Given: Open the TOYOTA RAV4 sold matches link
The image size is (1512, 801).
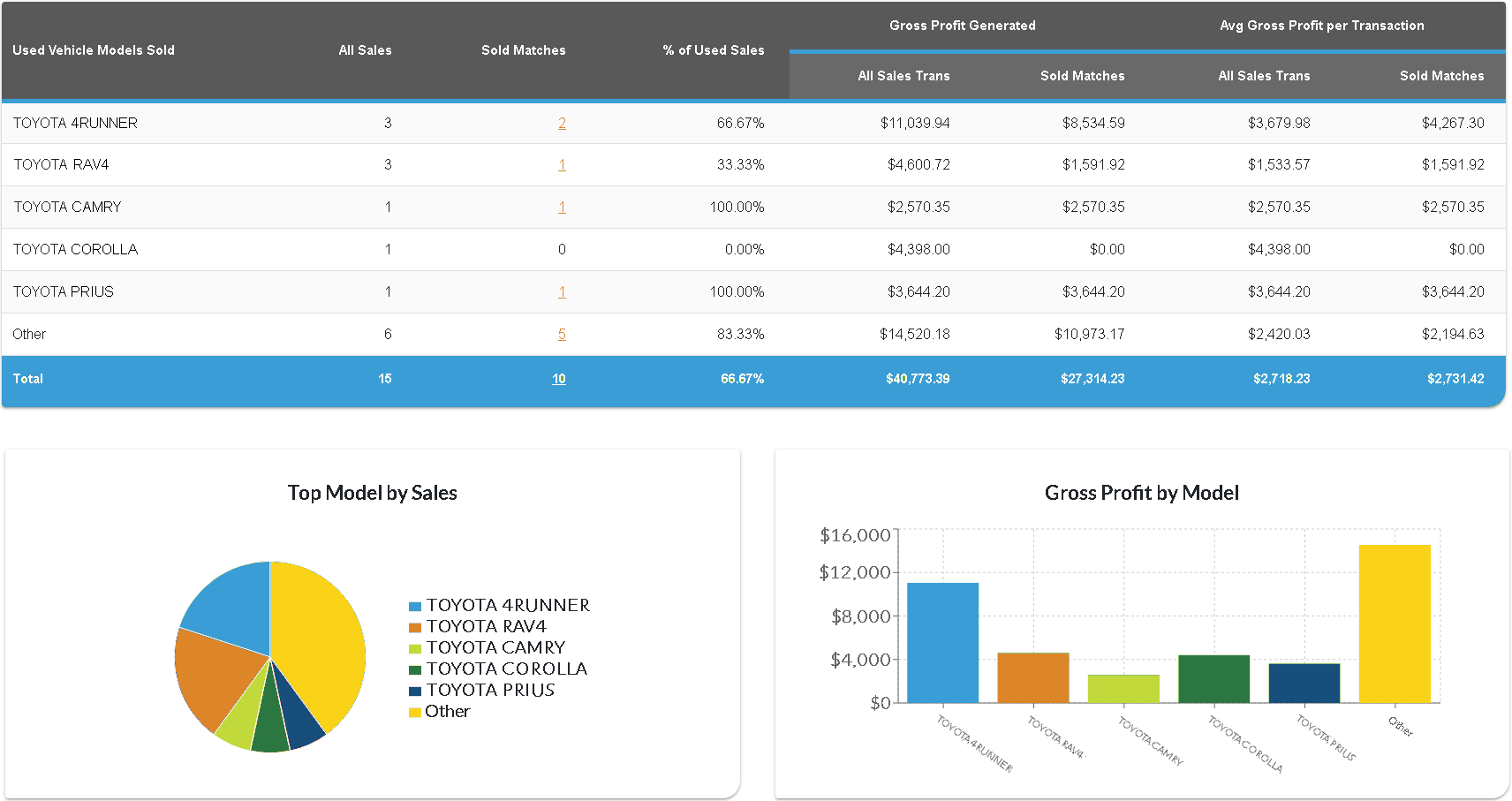Looking at the screenshot, I should pos(562,165).
